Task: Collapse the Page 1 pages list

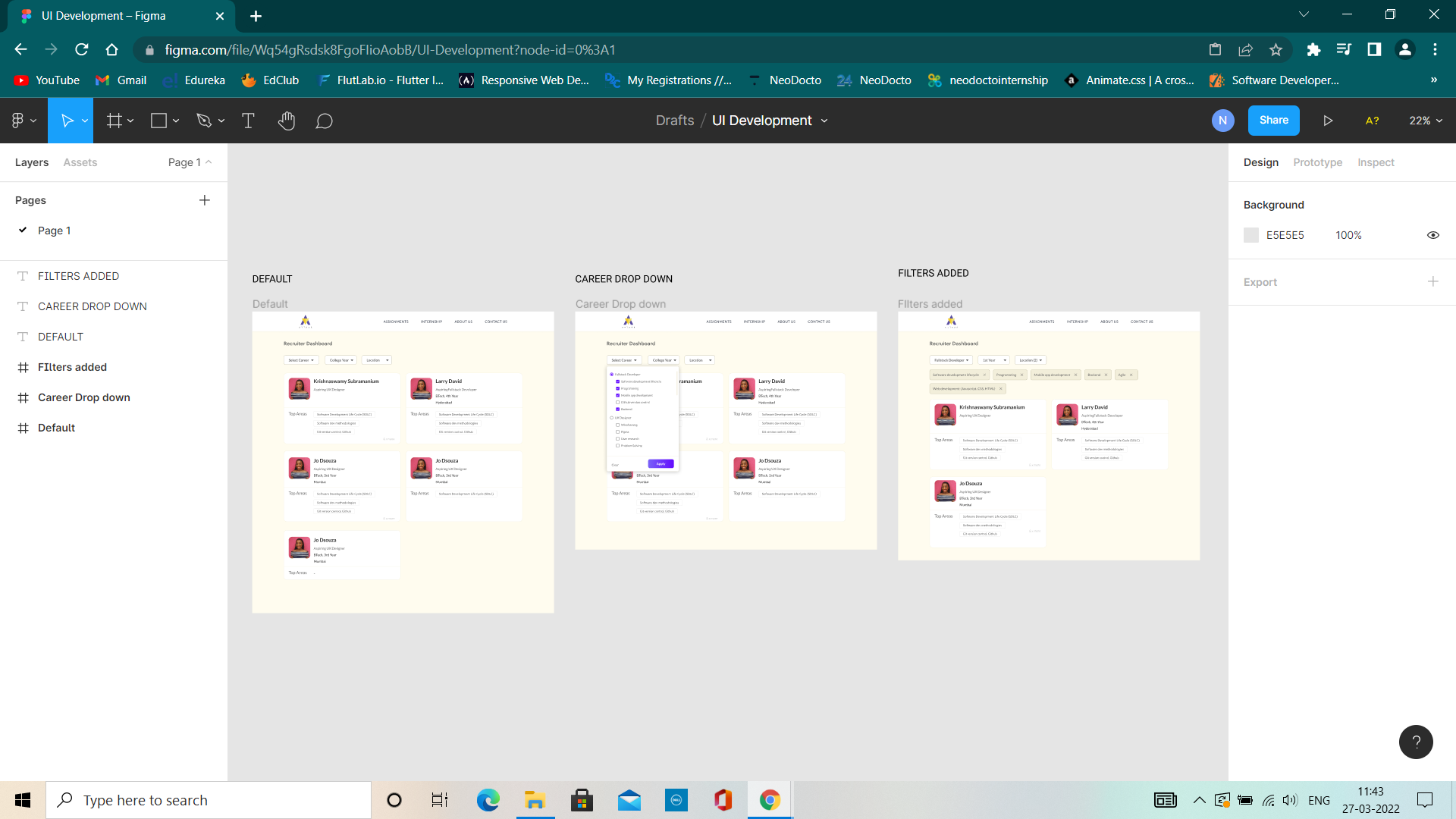Action: pos(190,162)
